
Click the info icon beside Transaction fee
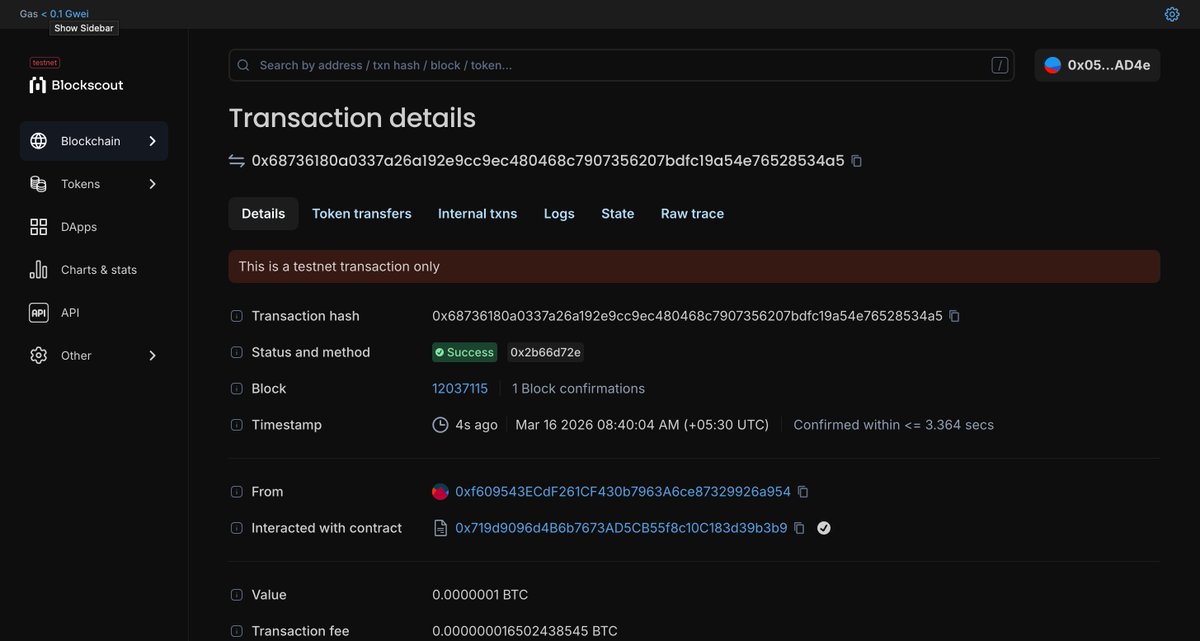(x=237, y=631)
